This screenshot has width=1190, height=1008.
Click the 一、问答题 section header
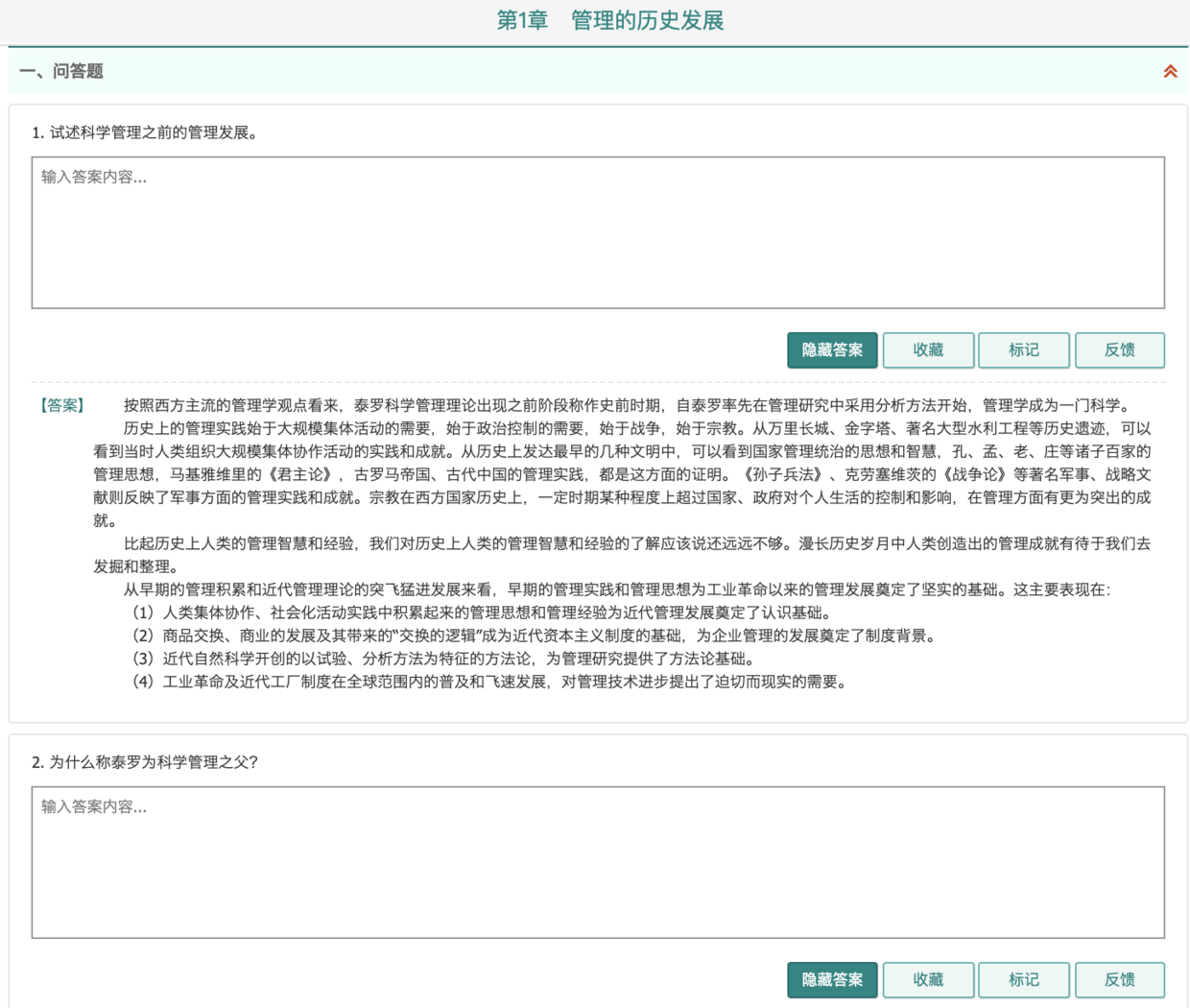pos(63,71)
